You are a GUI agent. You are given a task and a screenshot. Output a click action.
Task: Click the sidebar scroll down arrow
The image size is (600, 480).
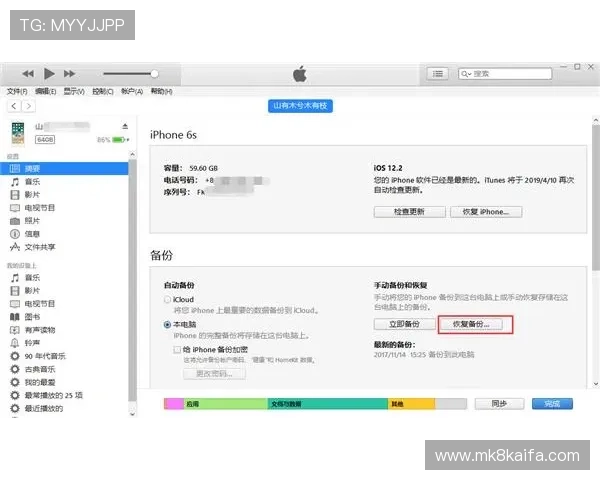coord(132,414)
